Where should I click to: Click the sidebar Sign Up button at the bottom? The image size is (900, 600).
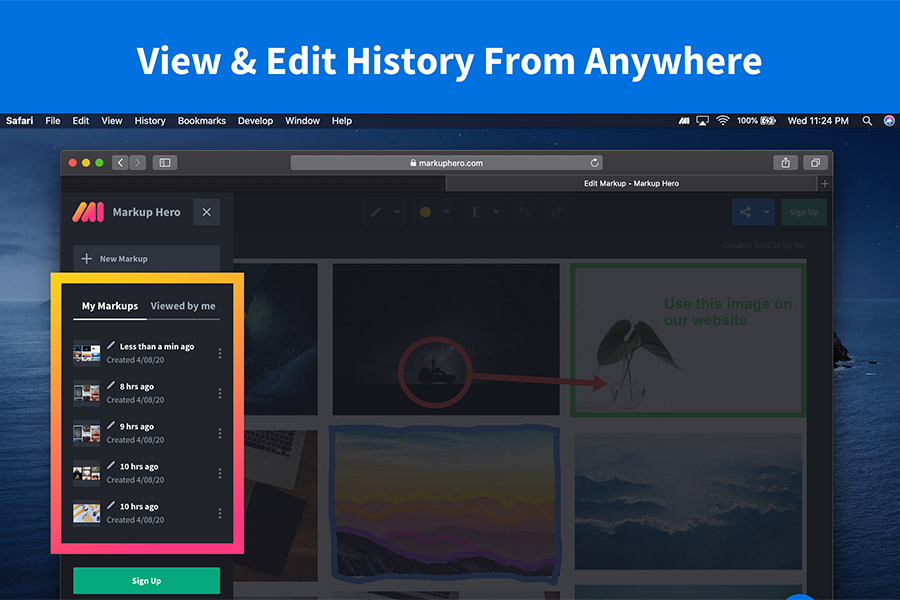point(146,580)
